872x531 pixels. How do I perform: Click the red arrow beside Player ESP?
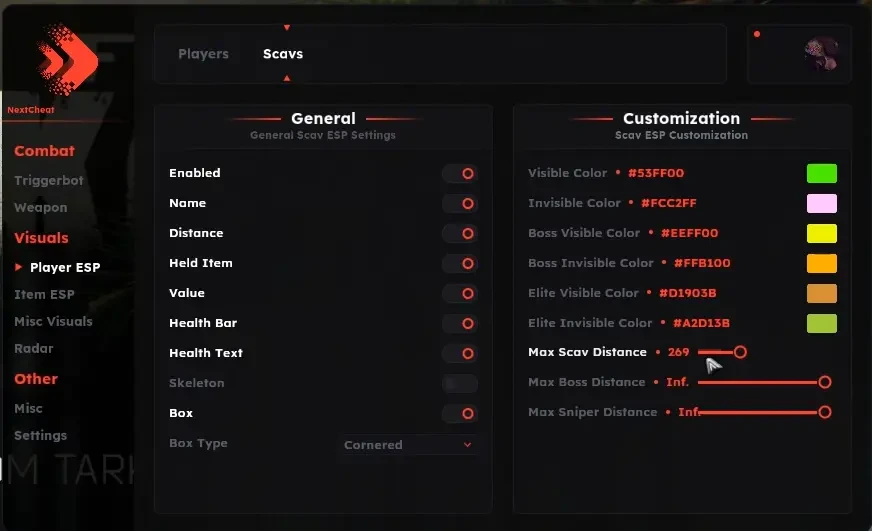coord(18,267)
